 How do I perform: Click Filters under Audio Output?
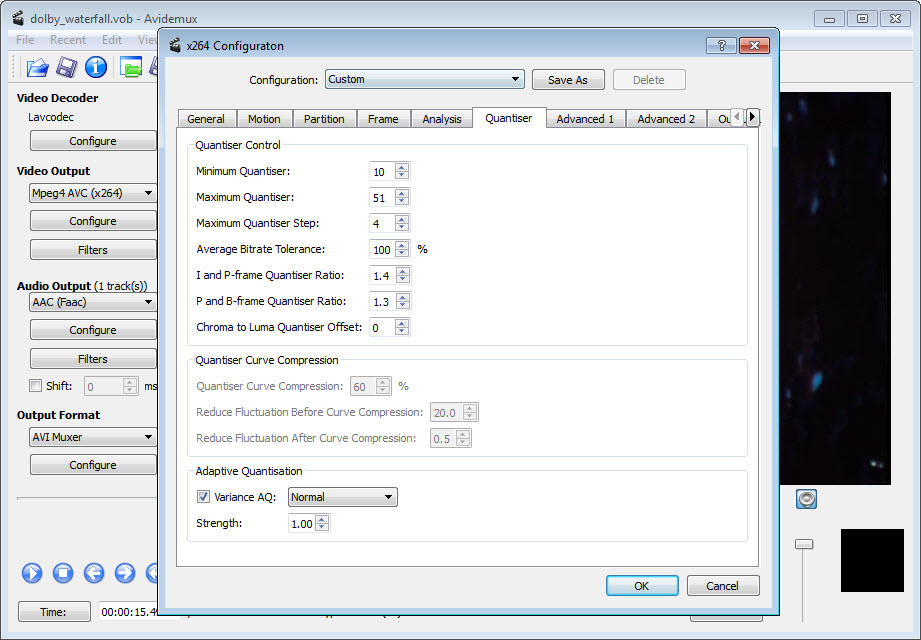pyautogui.click(x=93, y=359)
